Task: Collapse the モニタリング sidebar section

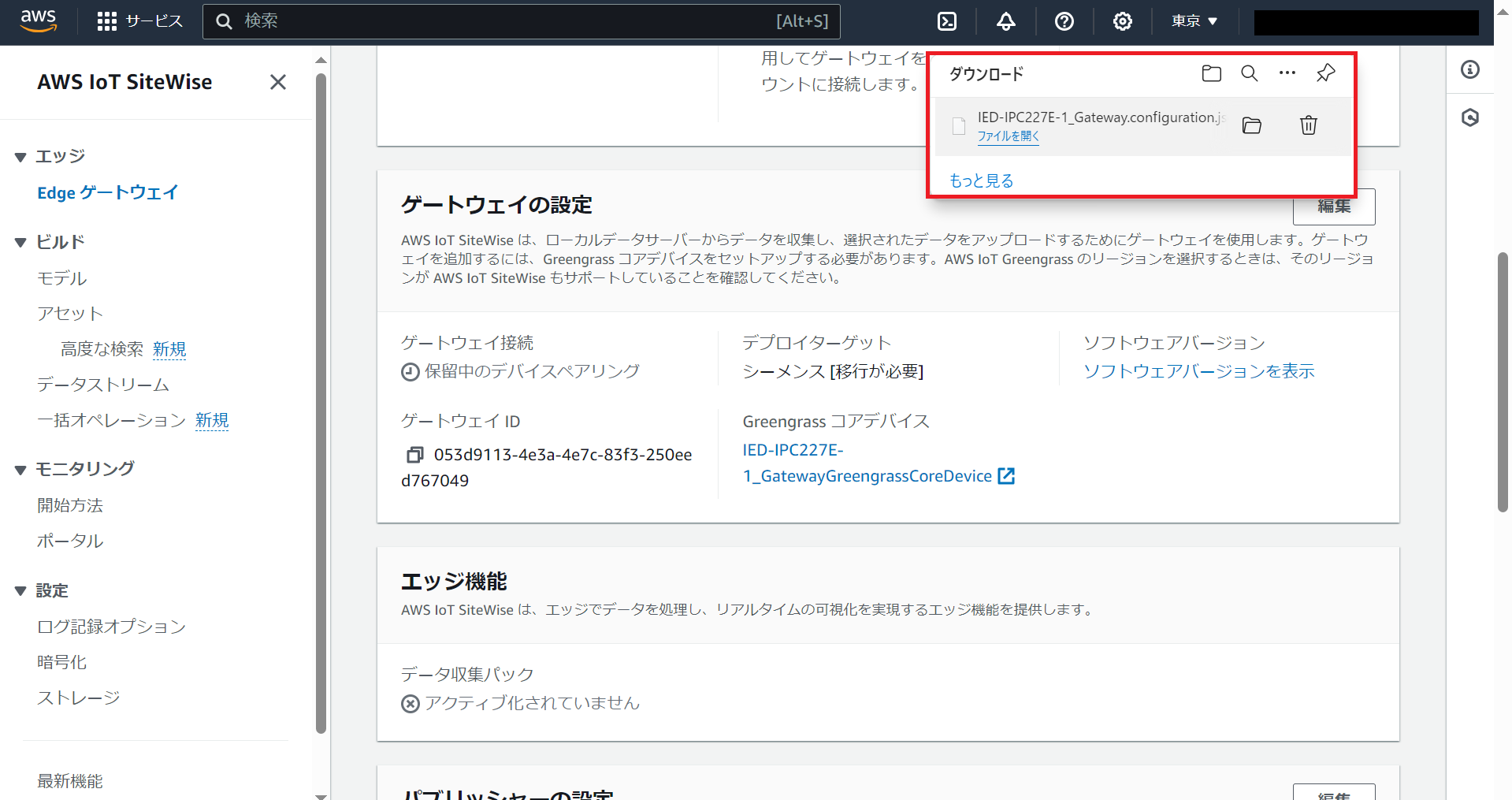Action: click(x=20, y=469)
